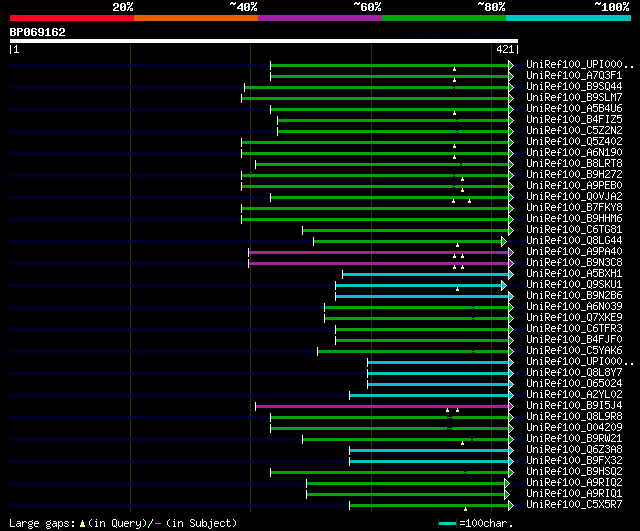Open hit UniRef100_B9SQ44 label
640x531 pixels.
pos(574,87)
